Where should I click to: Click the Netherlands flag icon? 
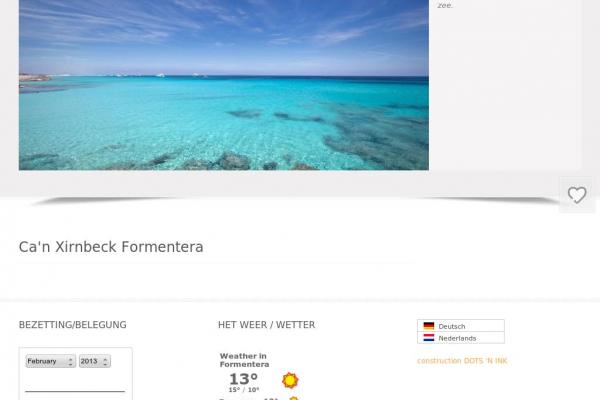coord(429,338)
